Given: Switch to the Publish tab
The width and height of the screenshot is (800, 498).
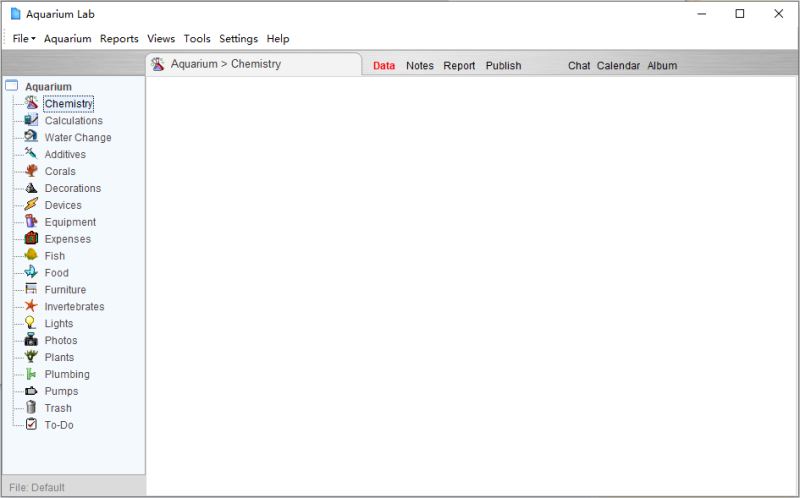Looking at the screenshot, I should [503, 66].
